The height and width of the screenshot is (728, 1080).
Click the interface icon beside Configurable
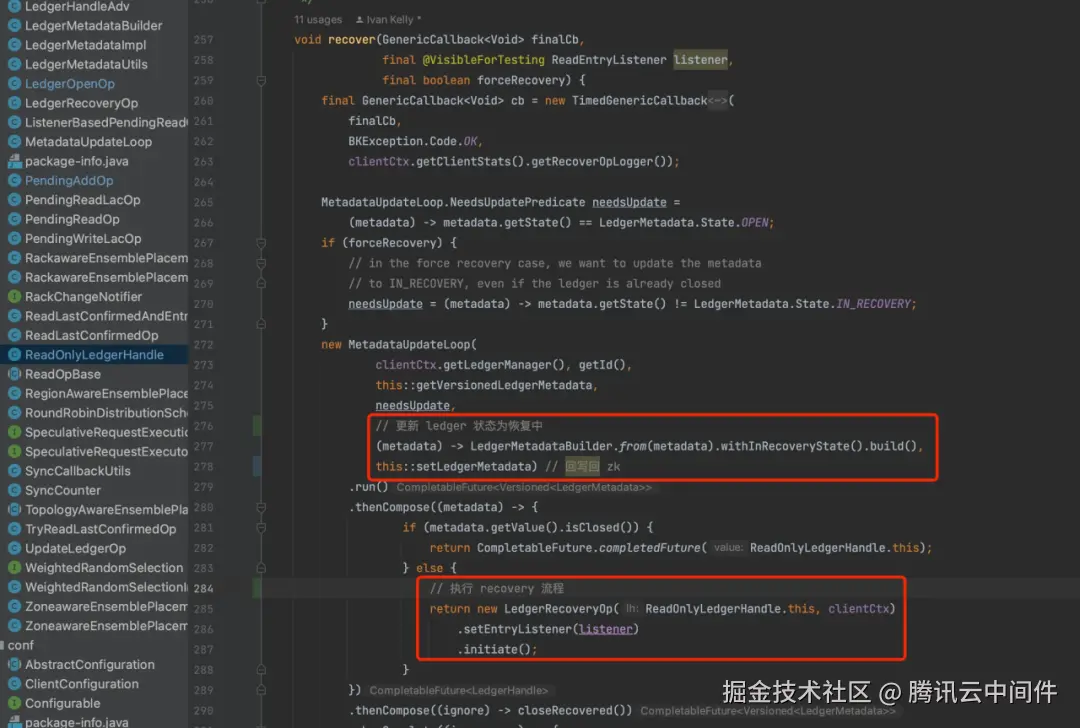[14, 703]
